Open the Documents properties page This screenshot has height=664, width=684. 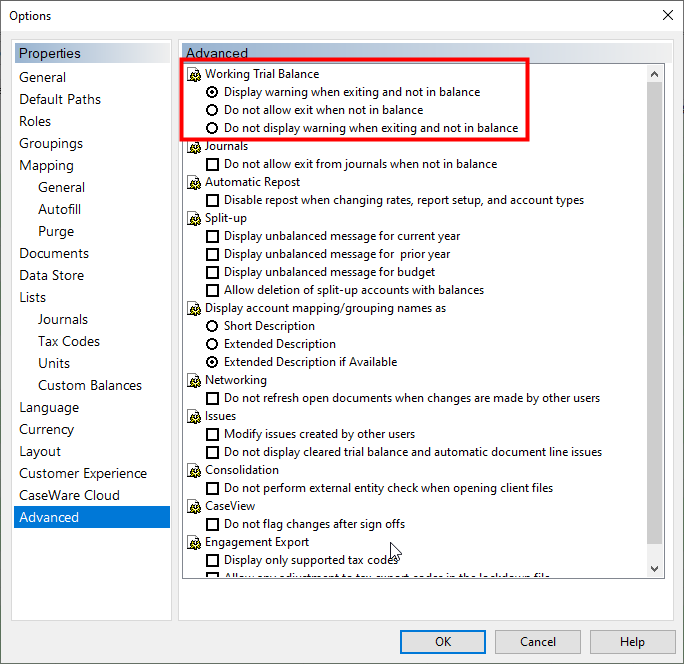(54, 253)
